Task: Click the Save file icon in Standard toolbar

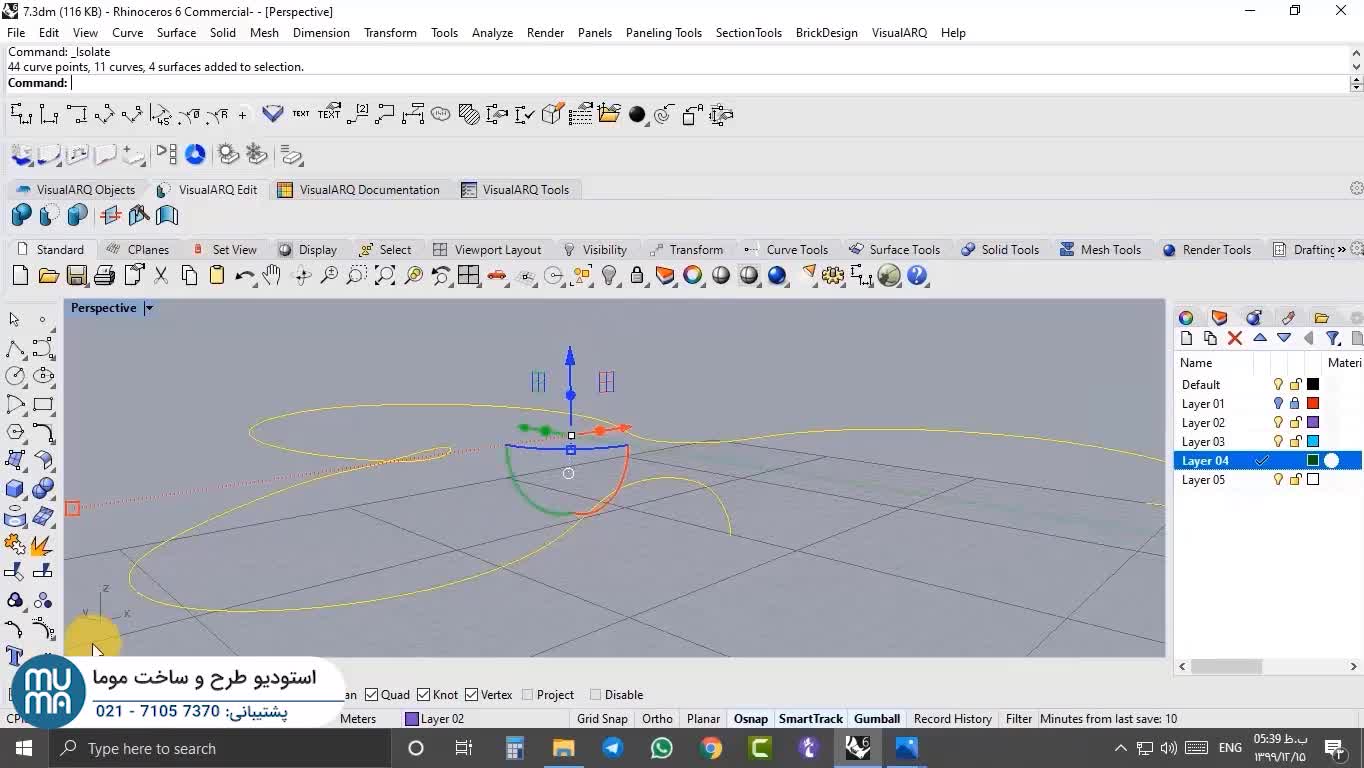Action: tap(76, 276)
